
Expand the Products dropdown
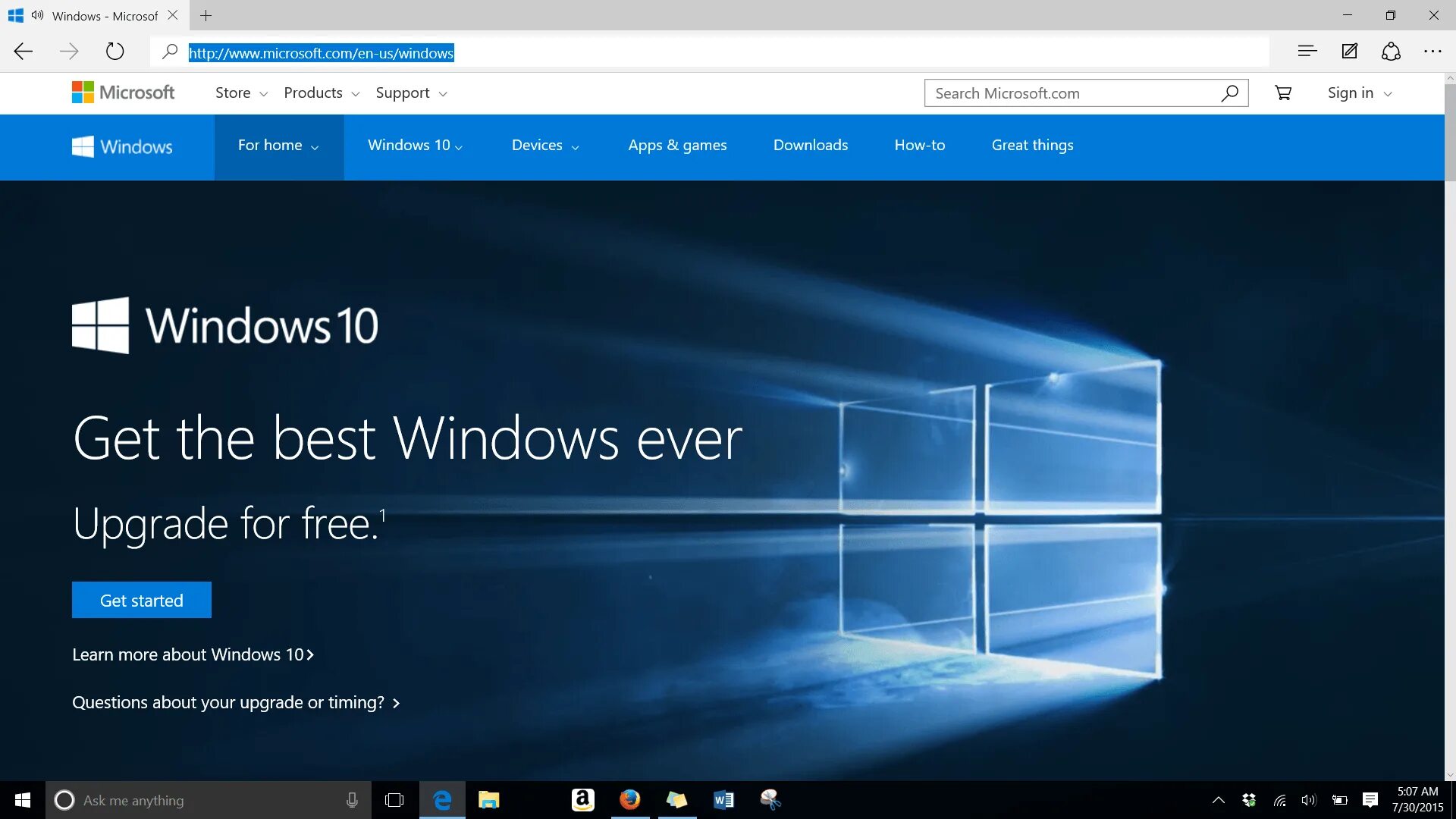[322, 93]
